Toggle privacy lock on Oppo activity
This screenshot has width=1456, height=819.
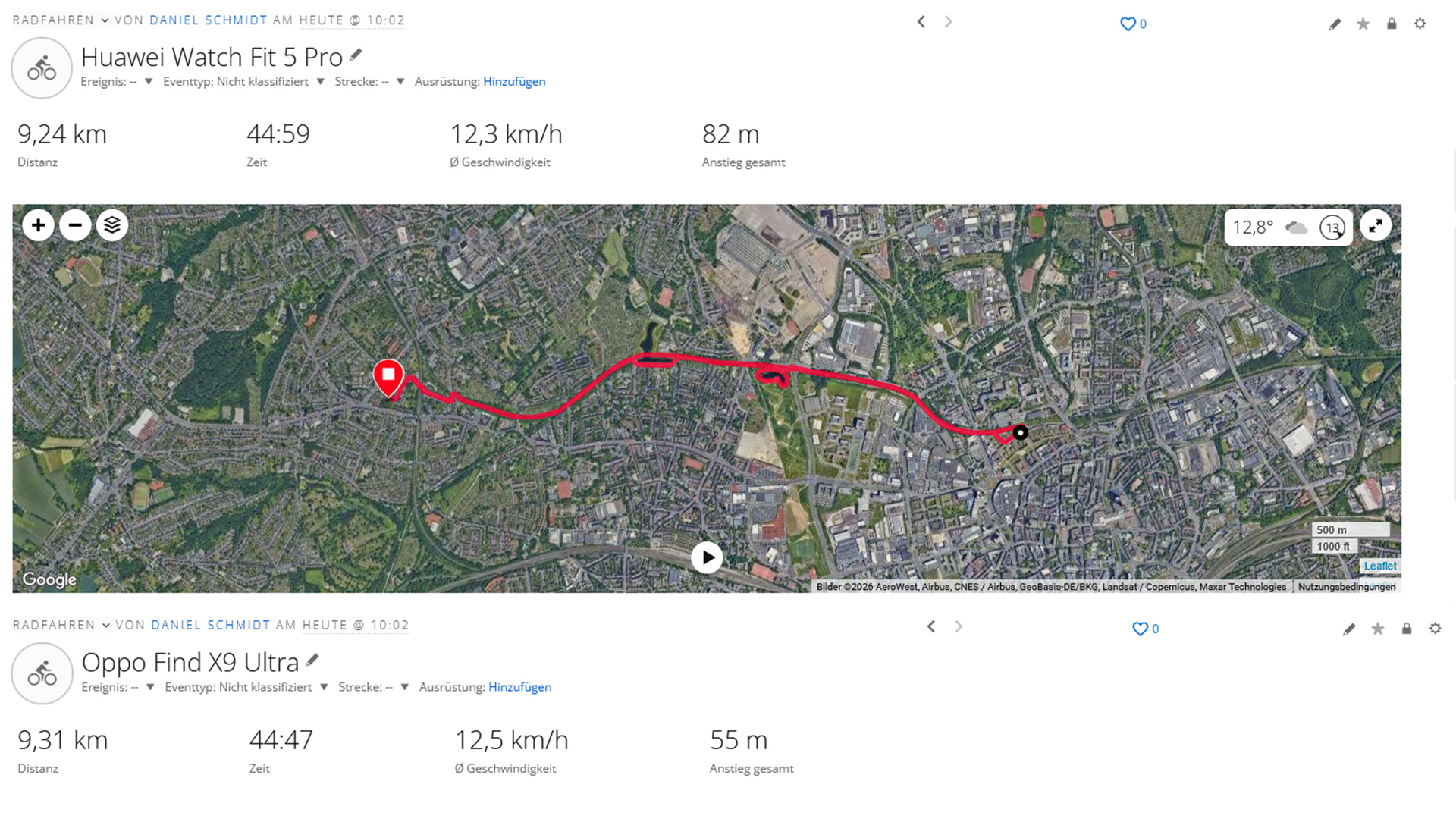1407,629
